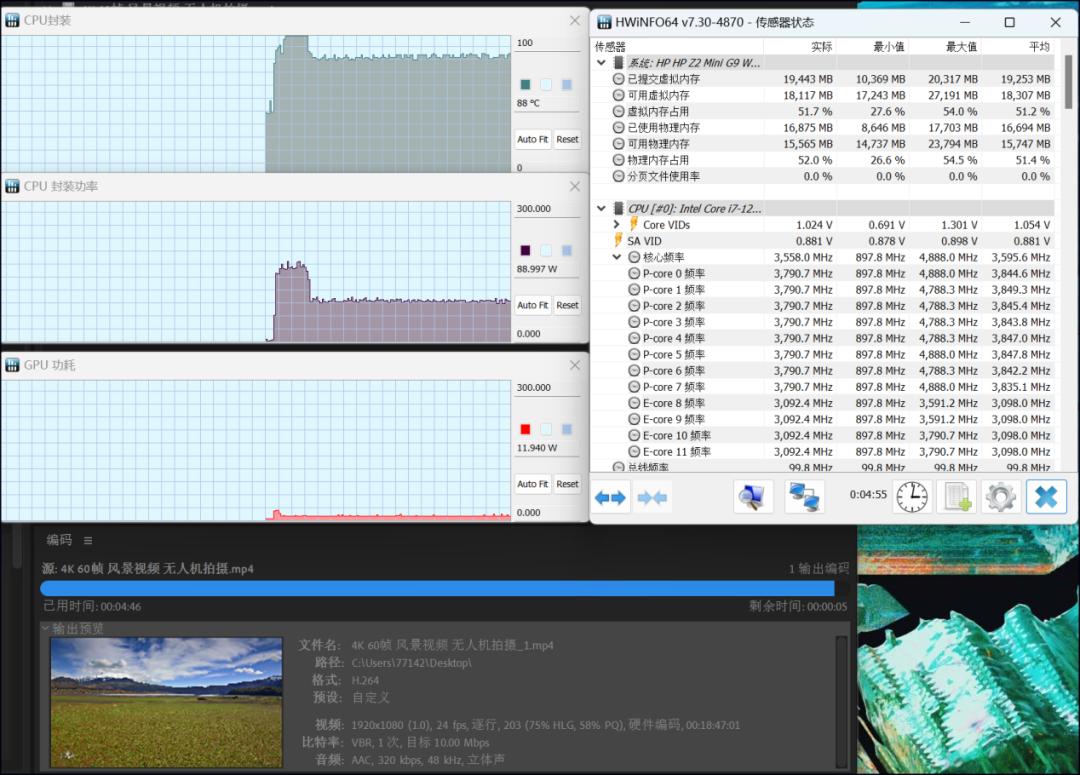Click Auto Fit in CPU 封装功率 graph
This screenshot has width=1080, height=775.
[532, 305]
